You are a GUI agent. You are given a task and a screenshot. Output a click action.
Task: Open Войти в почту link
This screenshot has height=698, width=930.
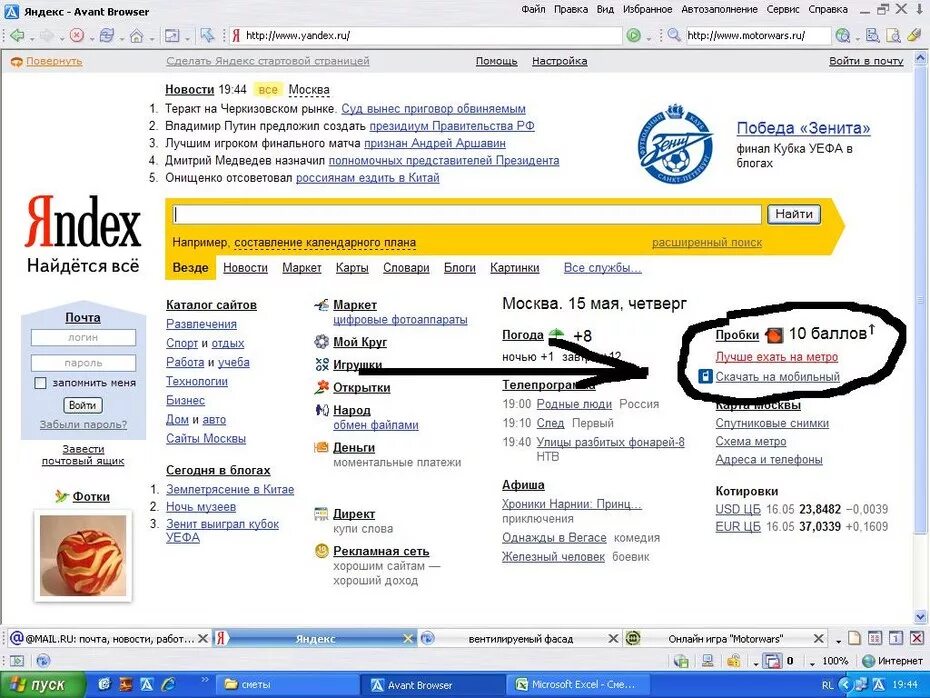click(x=866, y=61)
